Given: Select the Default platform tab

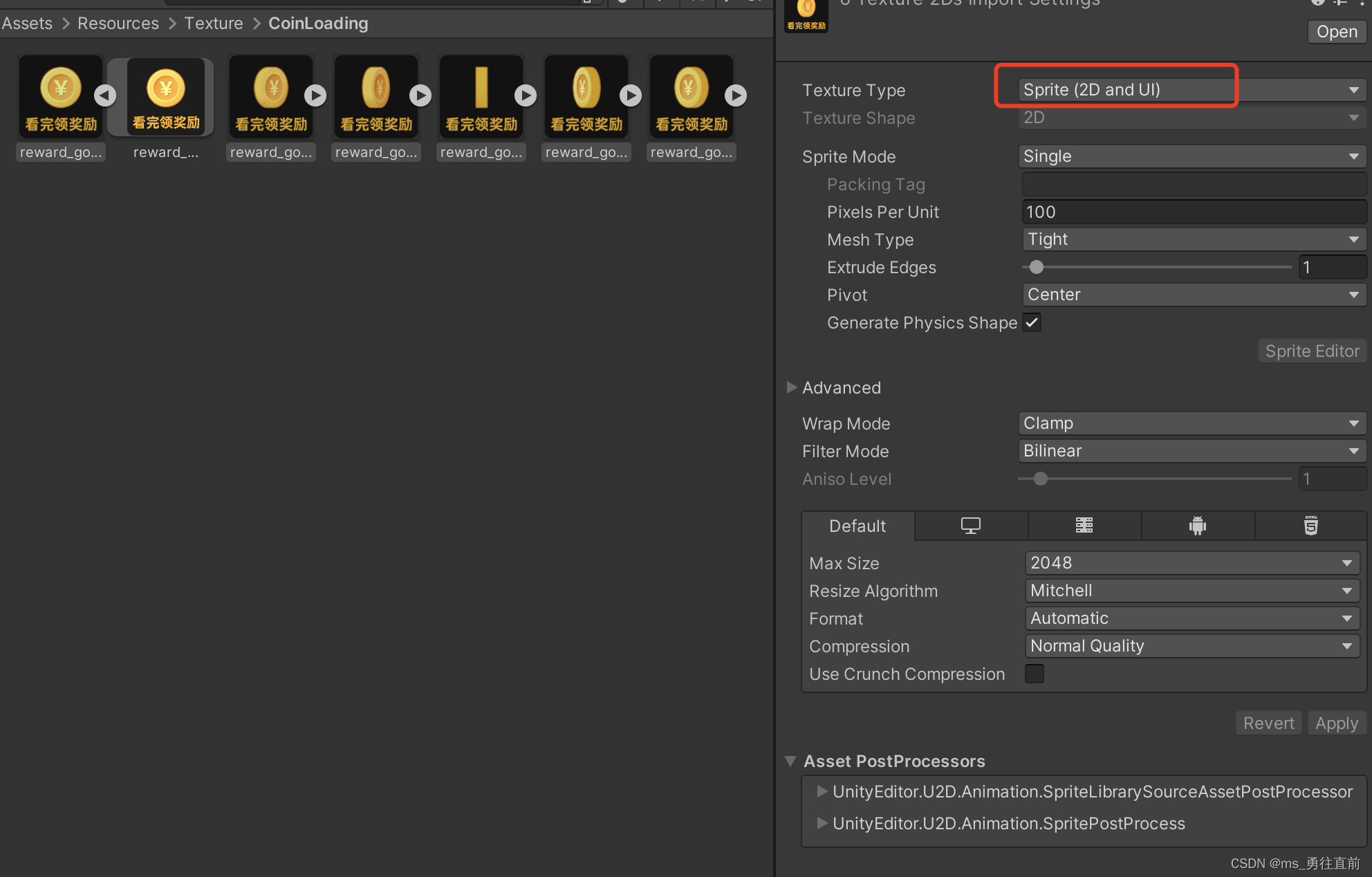Looking at the screenshot, I should pos(857,526).
